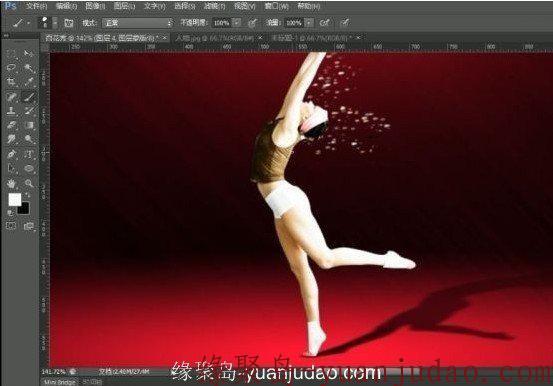Click the Photoshop Ps logo
Screen dimensions: 553x386
coord(11,6)
